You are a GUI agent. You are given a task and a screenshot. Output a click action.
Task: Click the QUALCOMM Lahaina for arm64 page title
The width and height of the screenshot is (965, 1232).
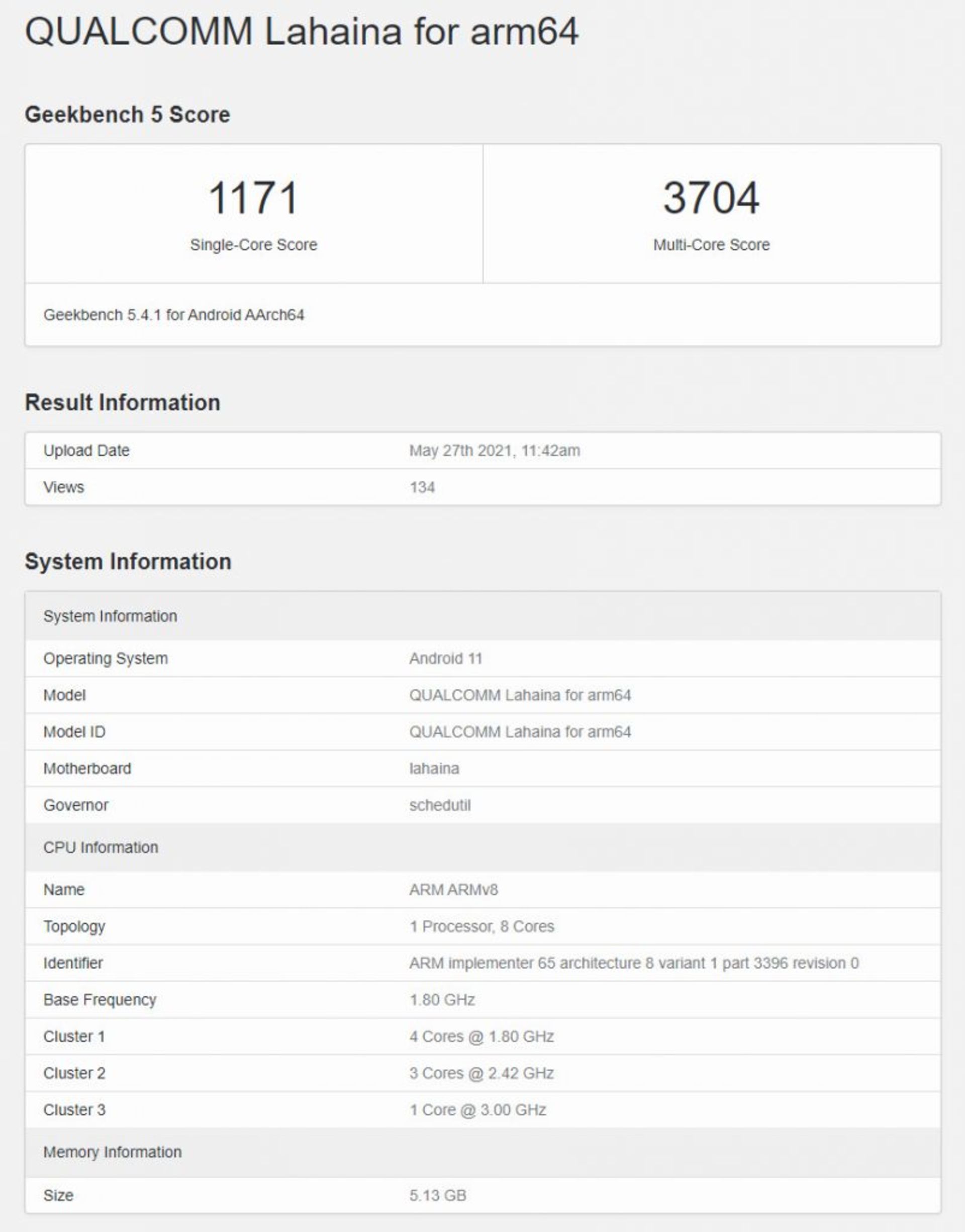click(x=302, y=31)
